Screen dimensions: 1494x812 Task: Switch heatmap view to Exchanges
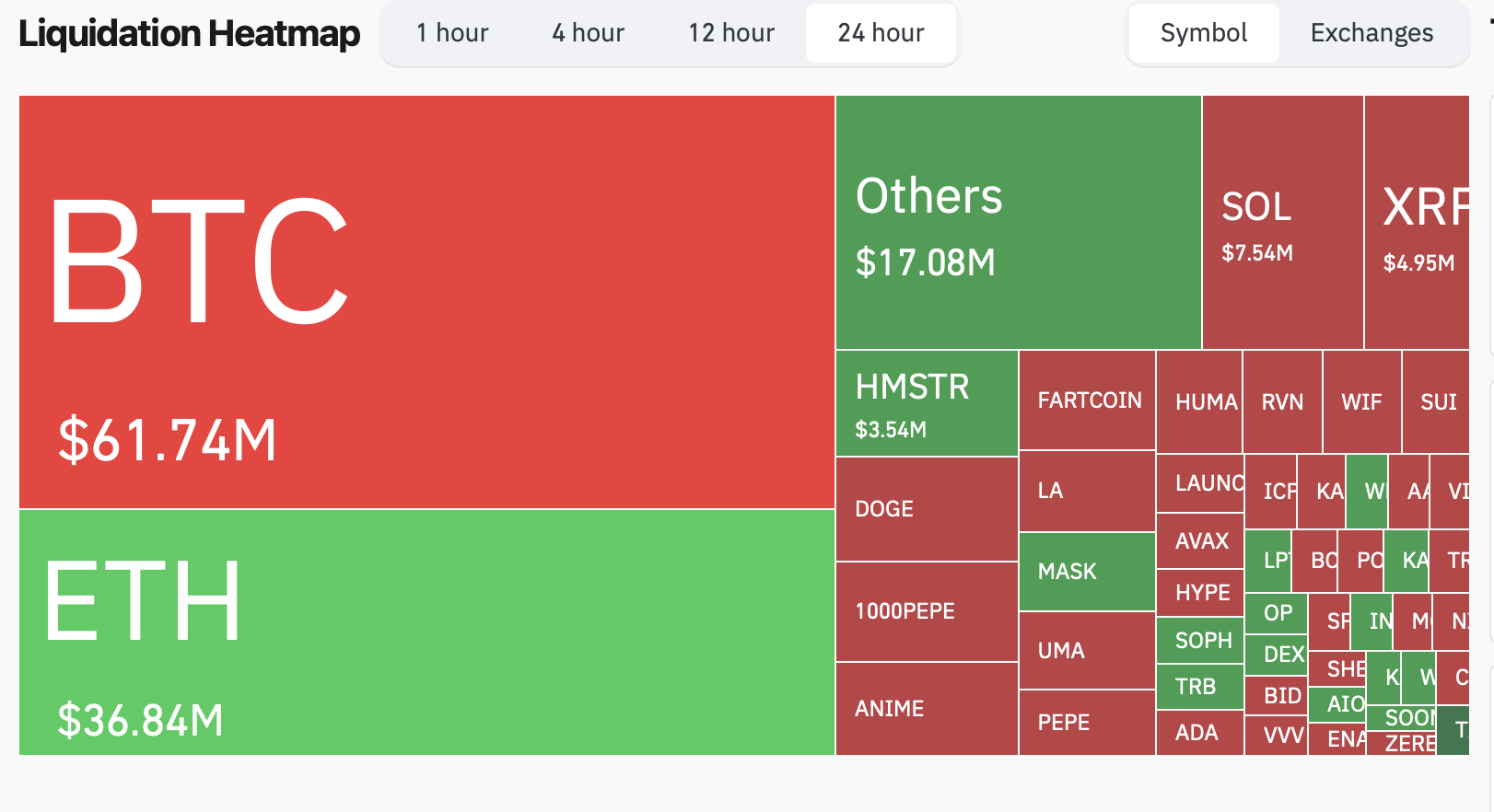click(x=1371, y=33)
